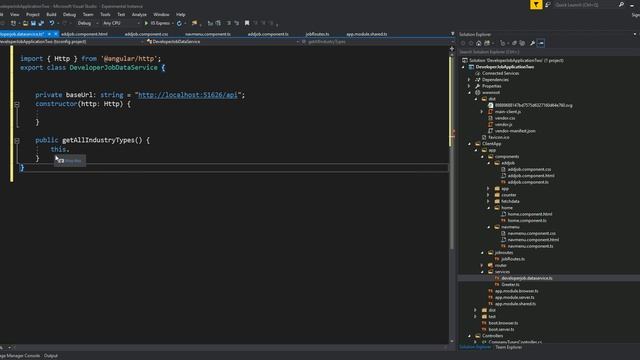
Task: Open the Project menu
Action: 33,14
